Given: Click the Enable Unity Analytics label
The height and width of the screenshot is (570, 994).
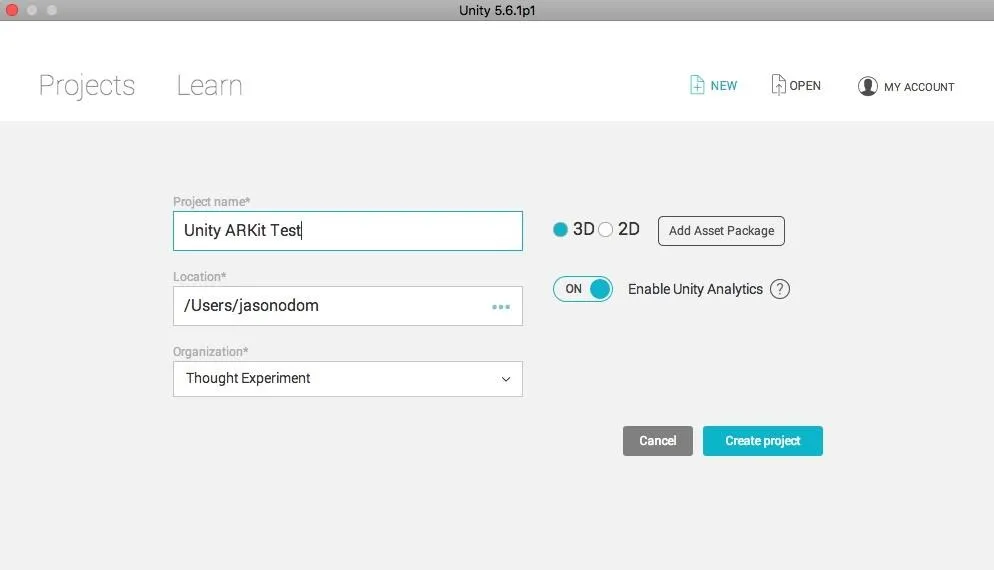Looking at the screenshot, I should coord(695,289).
